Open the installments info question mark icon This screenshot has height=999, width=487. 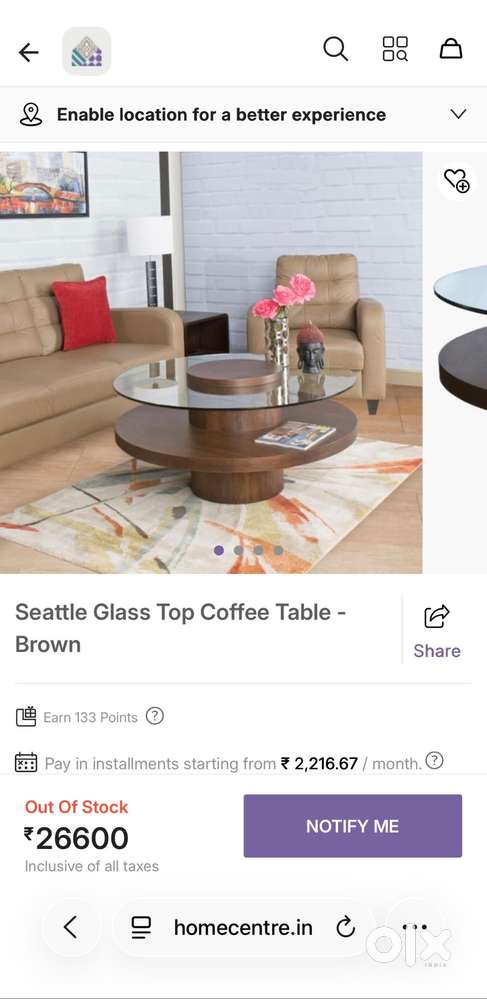point(434,760)
